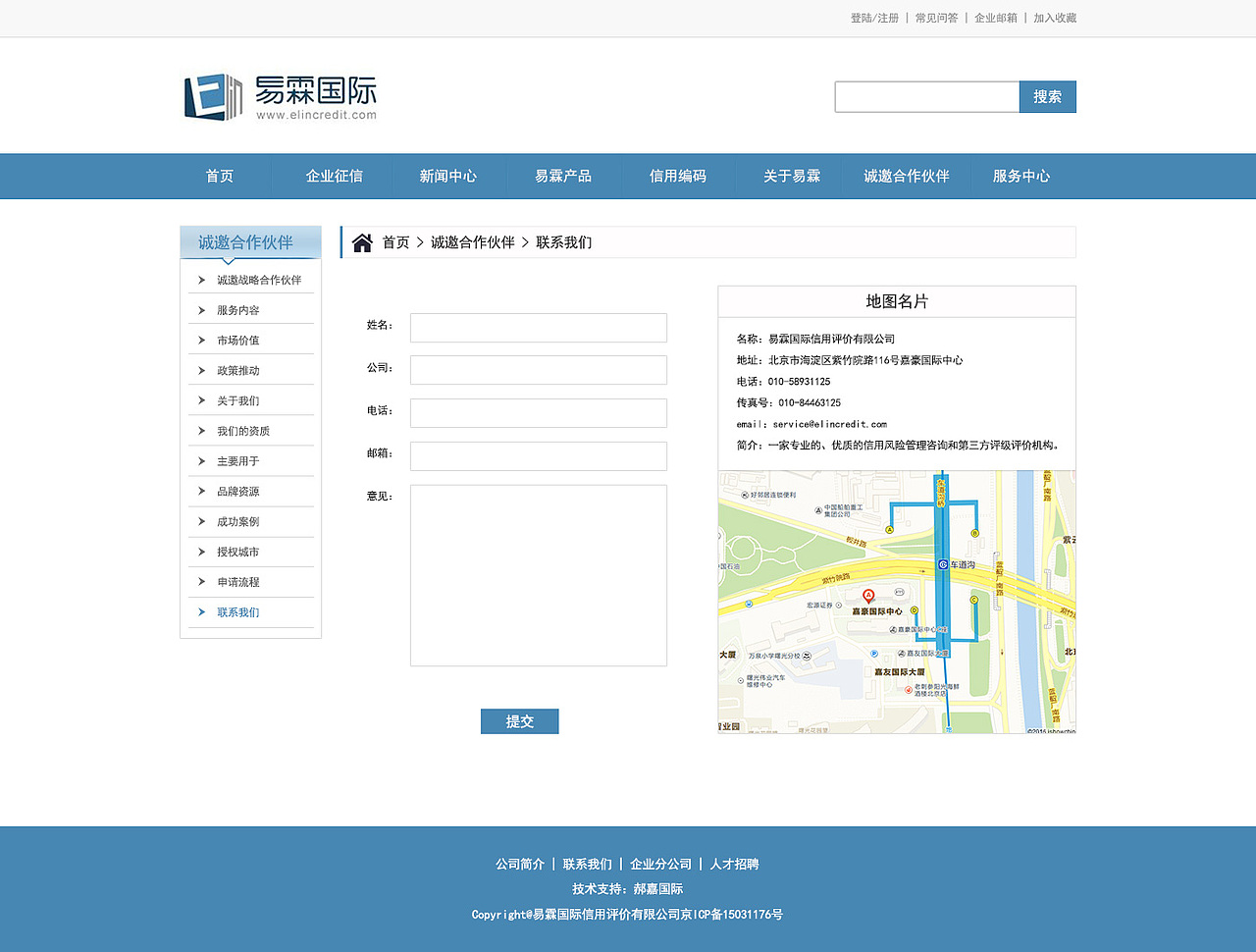Click the home icon in the breadcrumb
The height and width of the screenshot is (952, 1256).
[x=362, y=241]
